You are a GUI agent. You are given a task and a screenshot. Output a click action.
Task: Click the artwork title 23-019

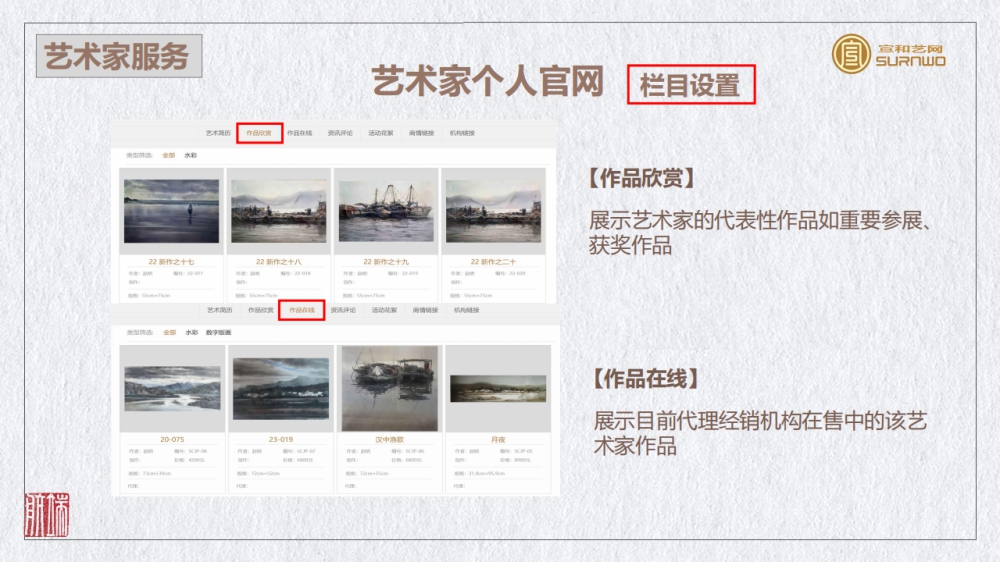pyautogui.click(x=281, y=440)
